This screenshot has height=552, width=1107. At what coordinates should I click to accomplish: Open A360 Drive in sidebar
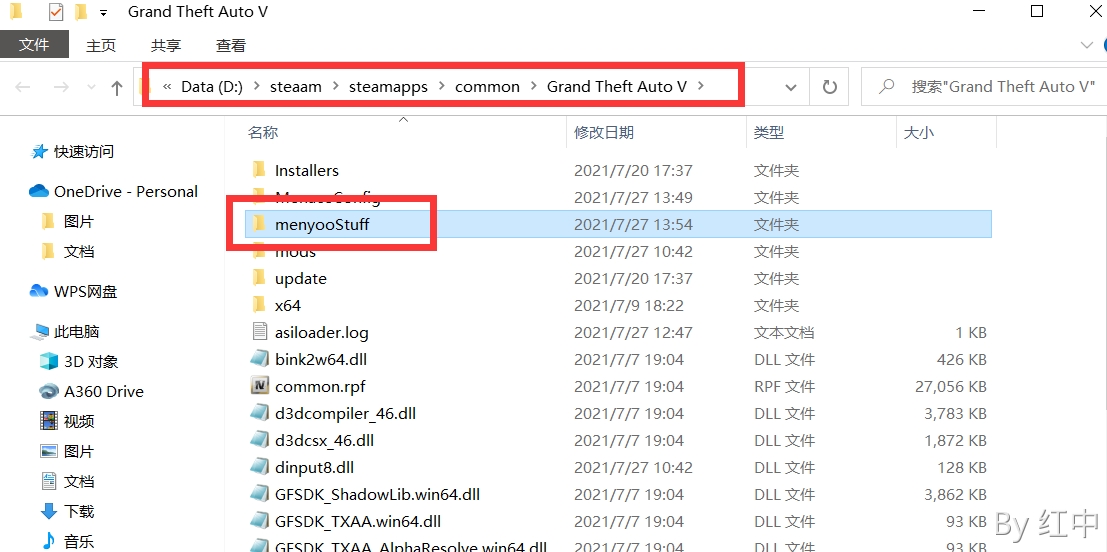(x=103, y=391)
